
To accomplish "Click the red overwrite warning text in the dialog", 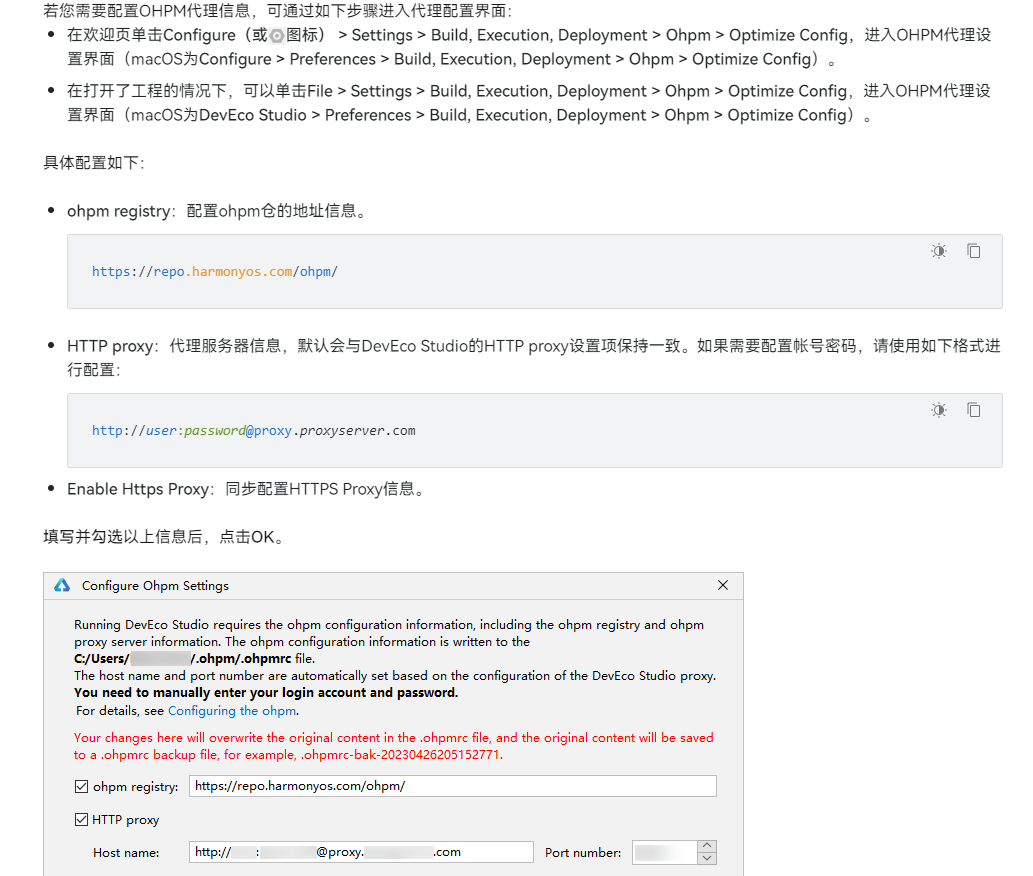I will [393, 746].
